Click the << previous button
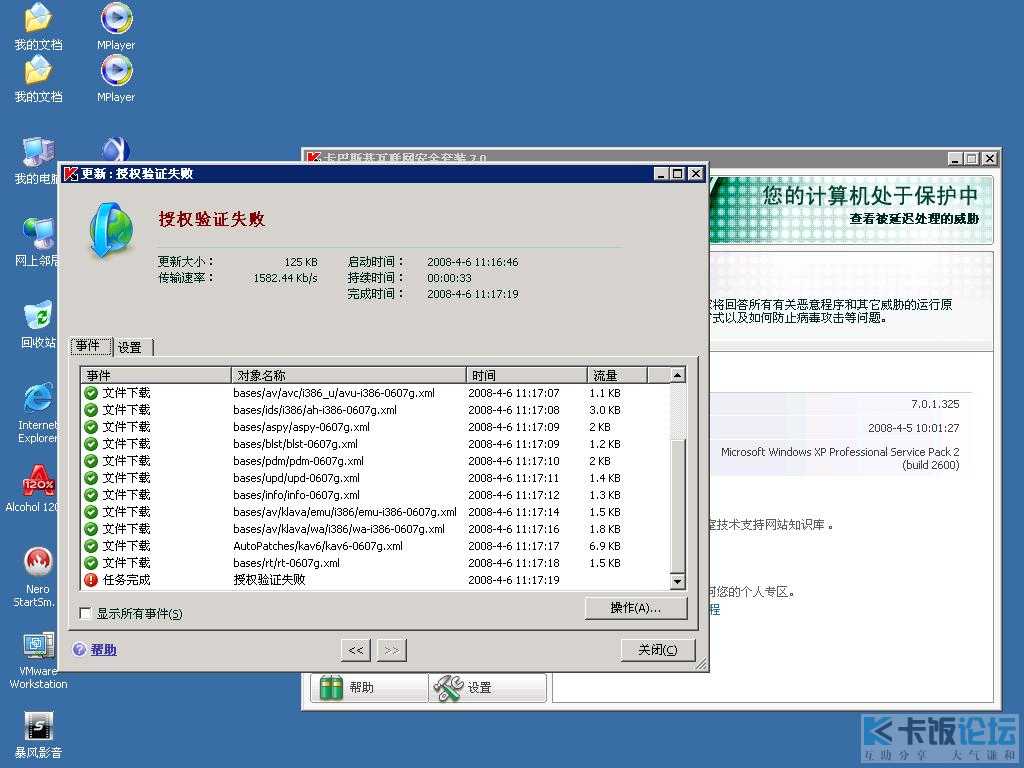Viewport: 1024px width, 768px height. coord(356,650)
